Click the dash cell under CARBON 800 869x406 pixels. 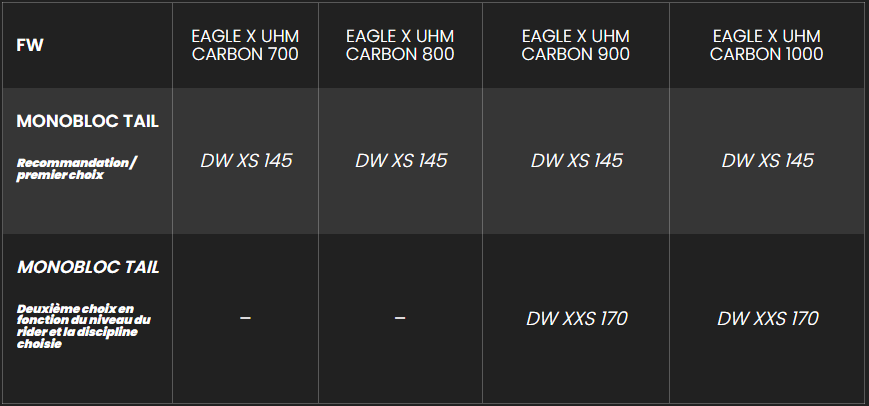click(x=400, y=318)
